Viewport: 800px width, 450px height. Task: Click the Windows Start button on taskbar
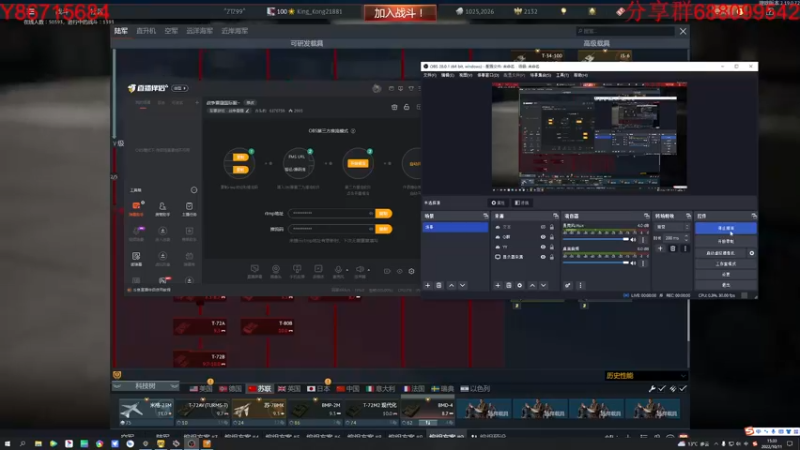[x=7, y=444]
